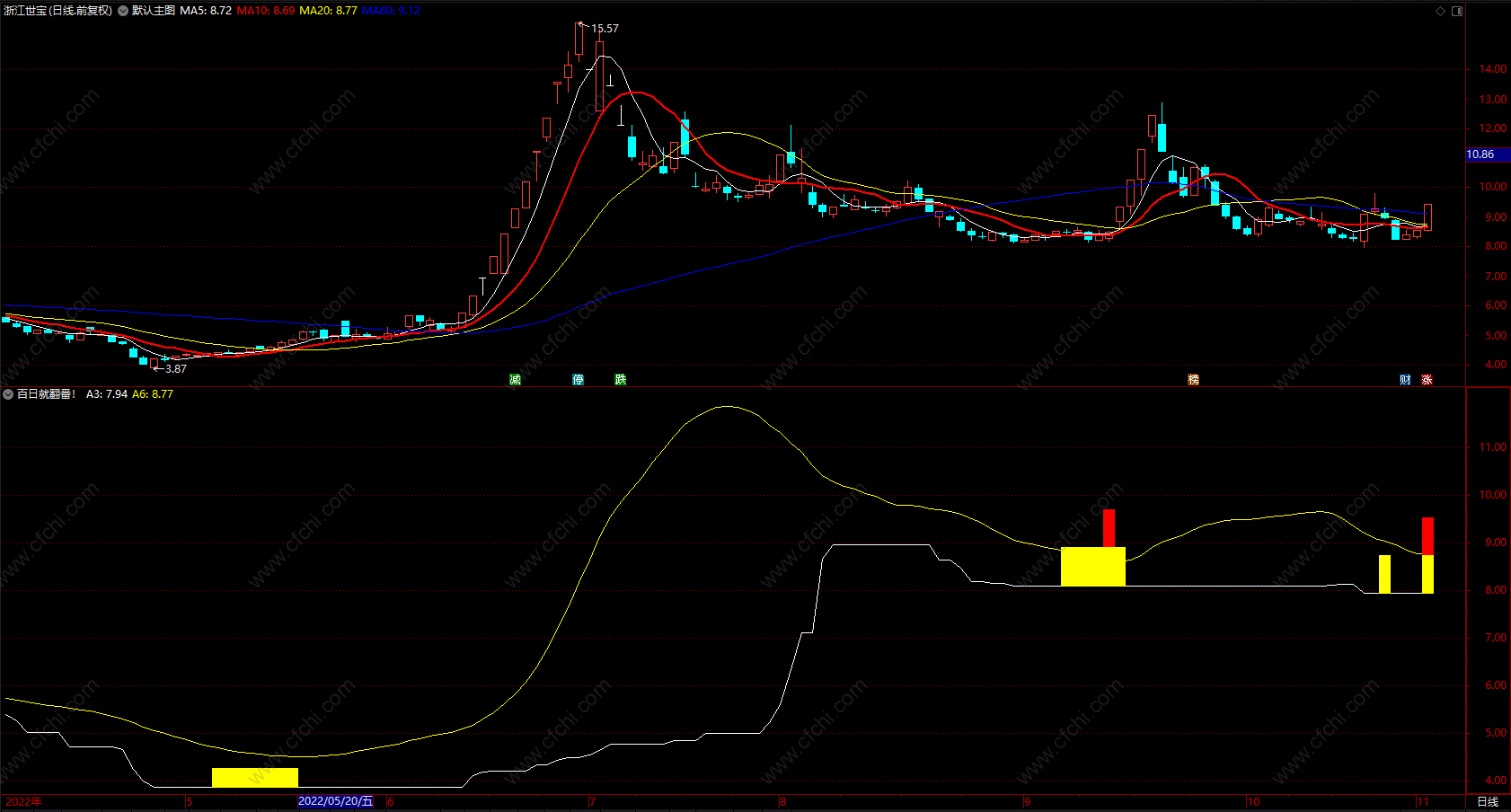The width and height of the screenshot is (1511, 812).
Task: Click the orange 榜 event marker
Action: click(1194, 380)
